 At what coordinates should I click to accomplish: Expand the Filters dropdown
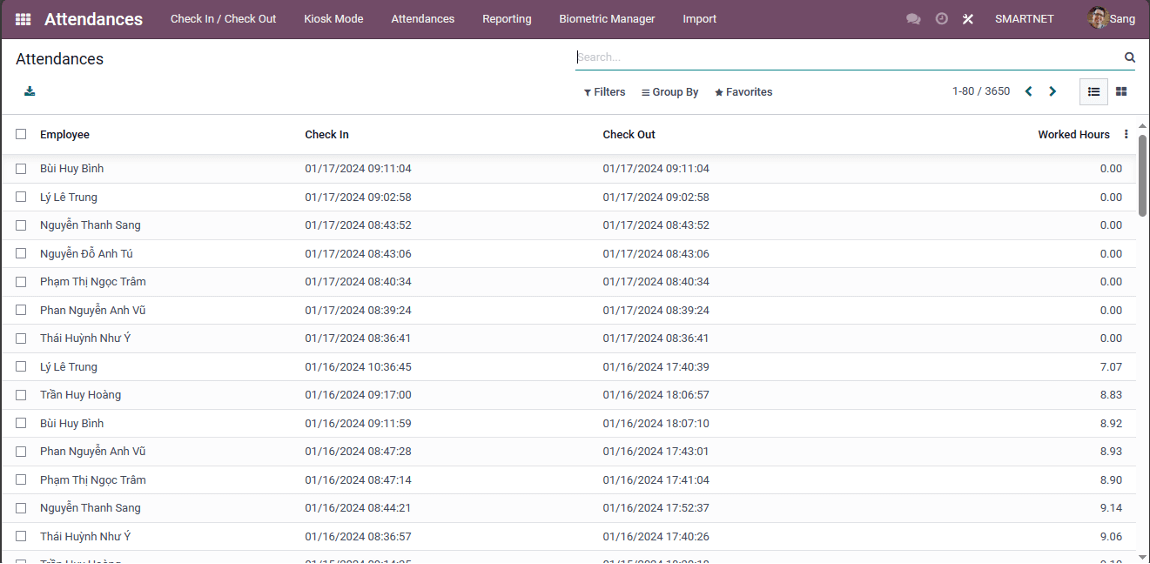click(x=604, y=92)
